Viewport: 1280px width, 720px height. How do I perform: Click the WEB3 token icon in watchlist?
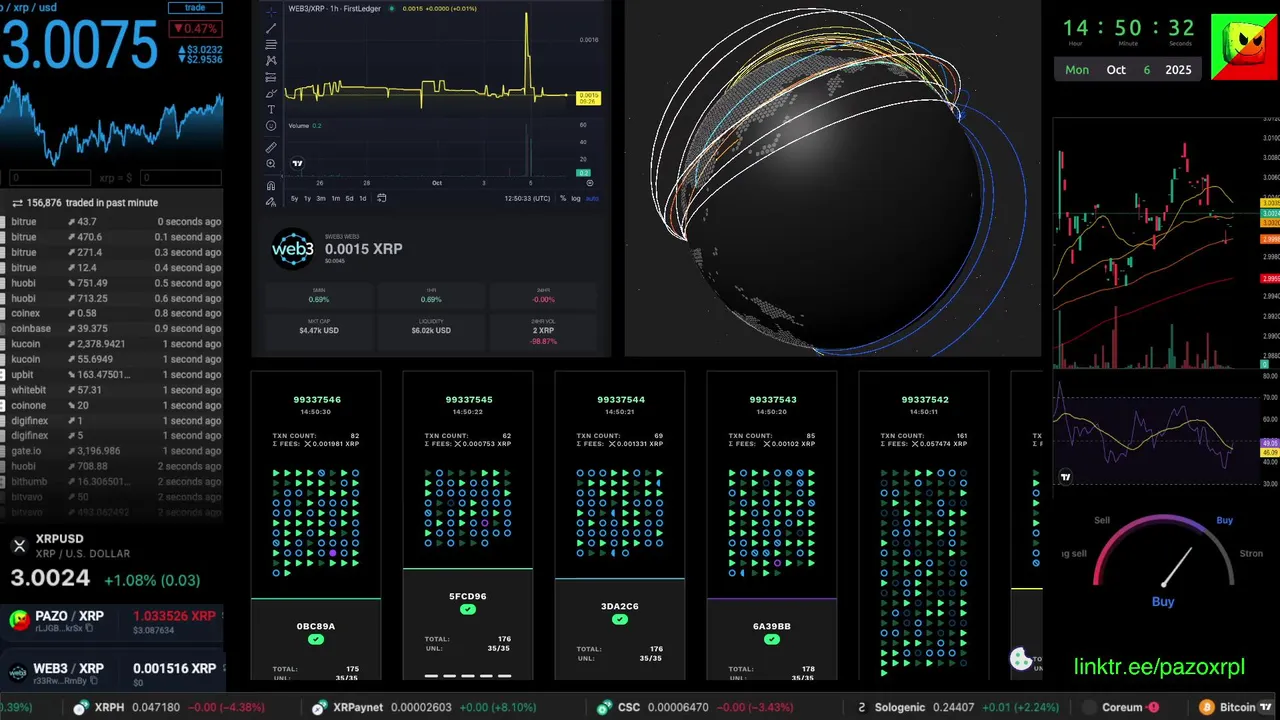click(x=18, y=673)
